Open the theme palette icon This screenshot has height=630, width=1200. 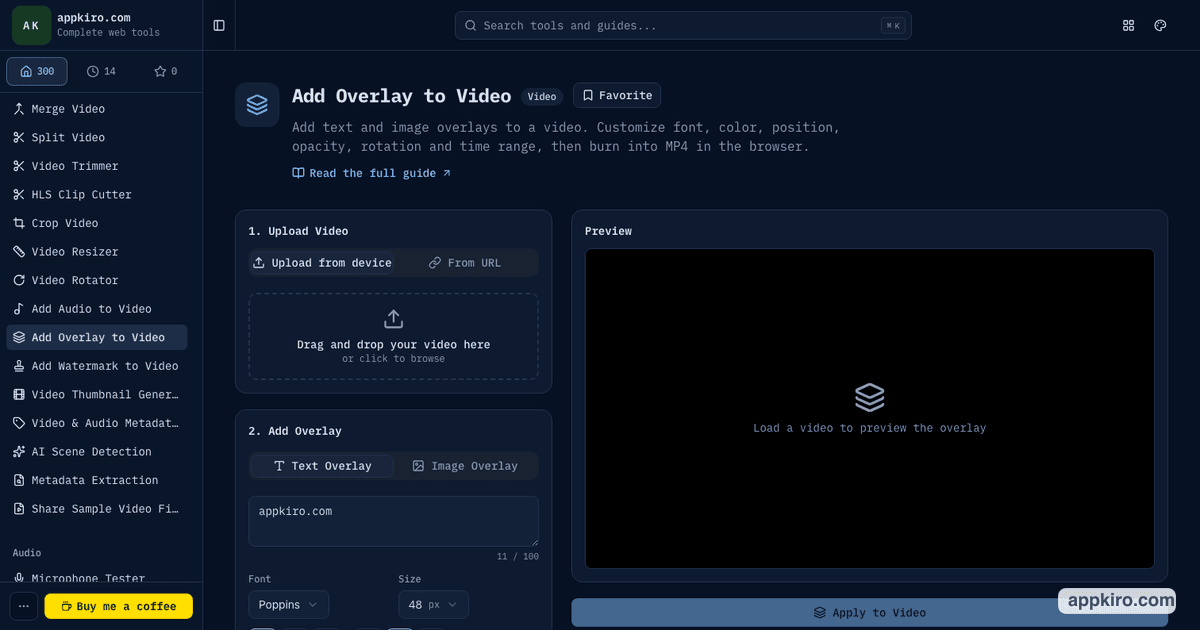click(x=1161, y=25)
